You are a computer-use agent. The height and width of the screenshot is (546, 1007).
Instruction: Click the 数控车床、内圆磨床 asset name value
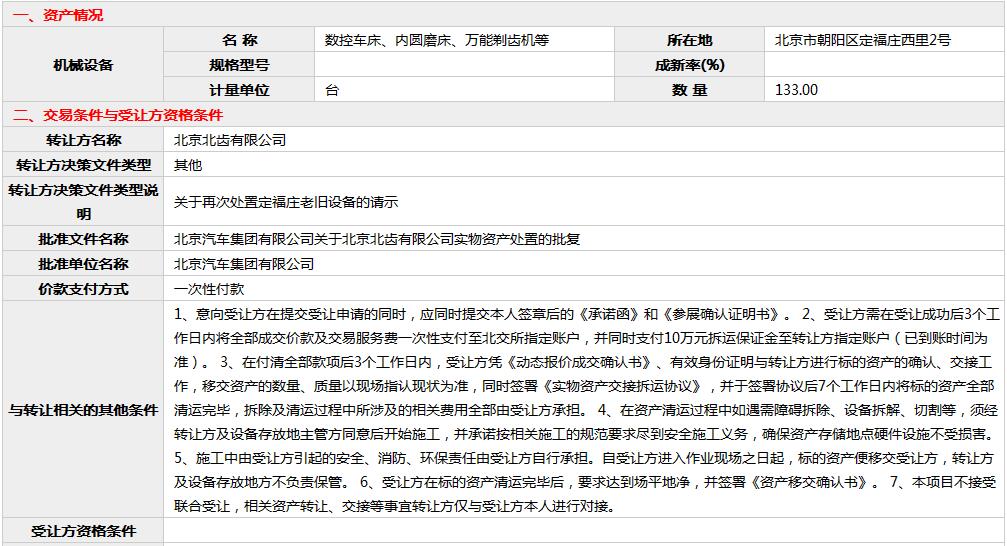(437, 40)
